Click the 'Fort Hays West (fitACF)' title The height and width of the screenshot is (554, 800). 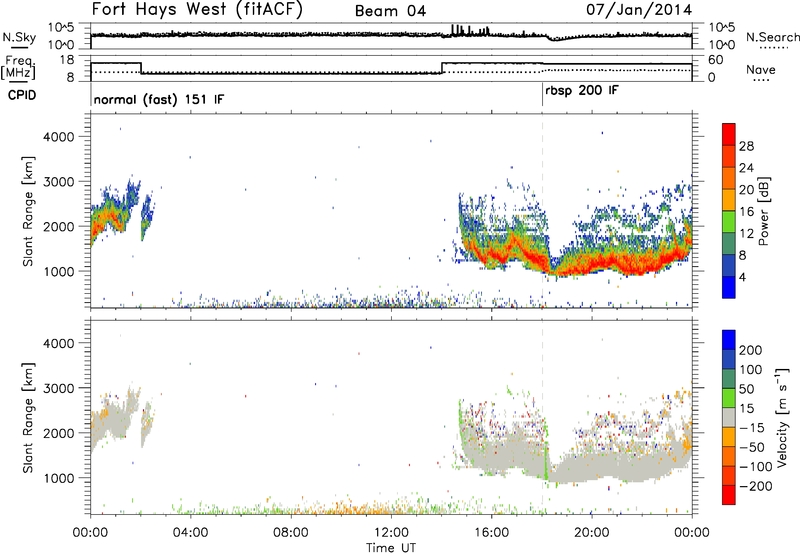tap(197, 9)
